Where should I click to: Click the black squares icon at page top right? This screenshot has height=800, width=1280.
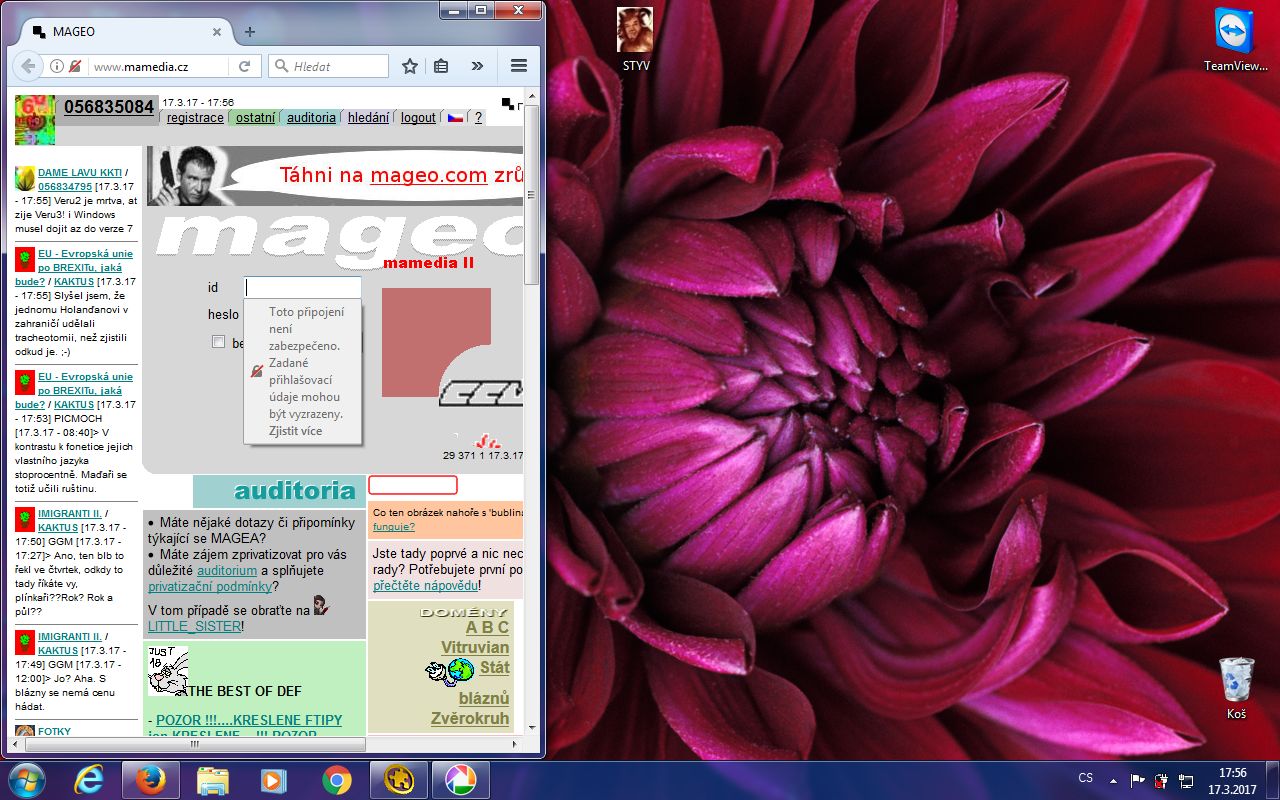(x=509, y=104)
